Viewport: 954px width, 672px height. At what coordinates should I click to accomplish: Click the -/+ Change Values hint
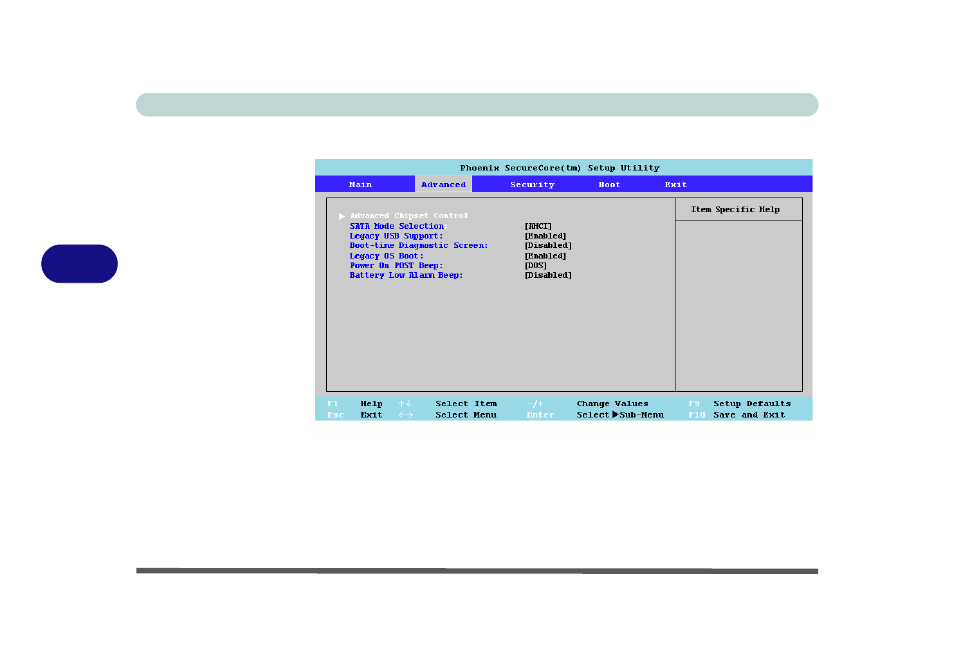[x=588, y=404]
